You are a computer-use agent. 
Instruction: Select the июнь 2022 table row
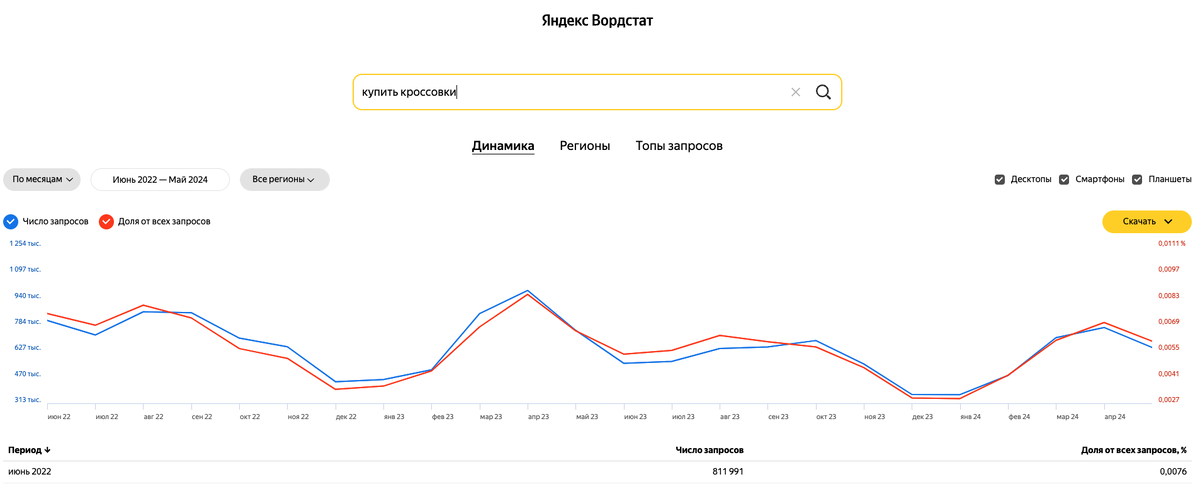(x=600, y=471)
